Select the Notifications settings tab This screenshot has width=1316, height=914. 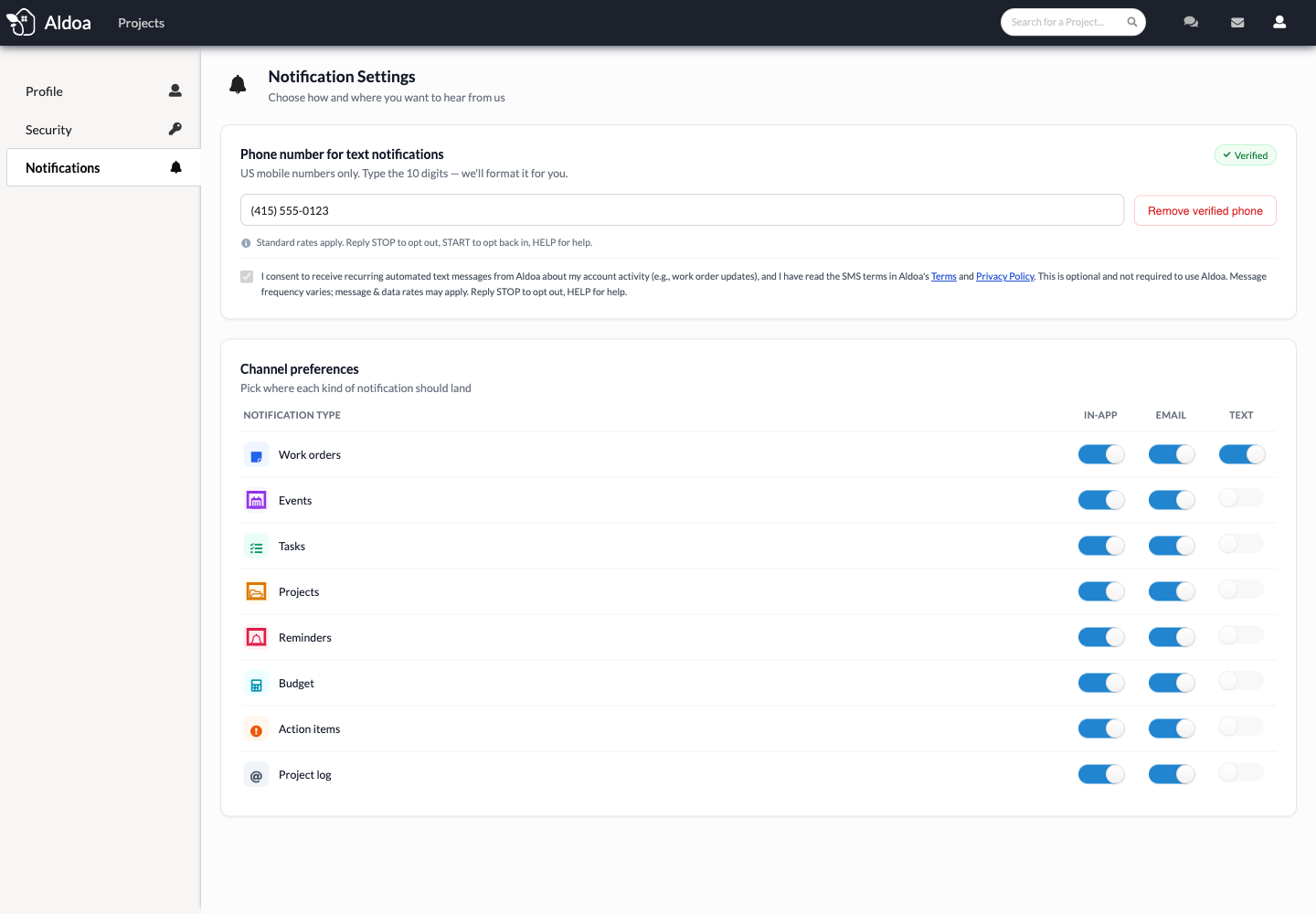pyautogui.click(x=103, y=167)
